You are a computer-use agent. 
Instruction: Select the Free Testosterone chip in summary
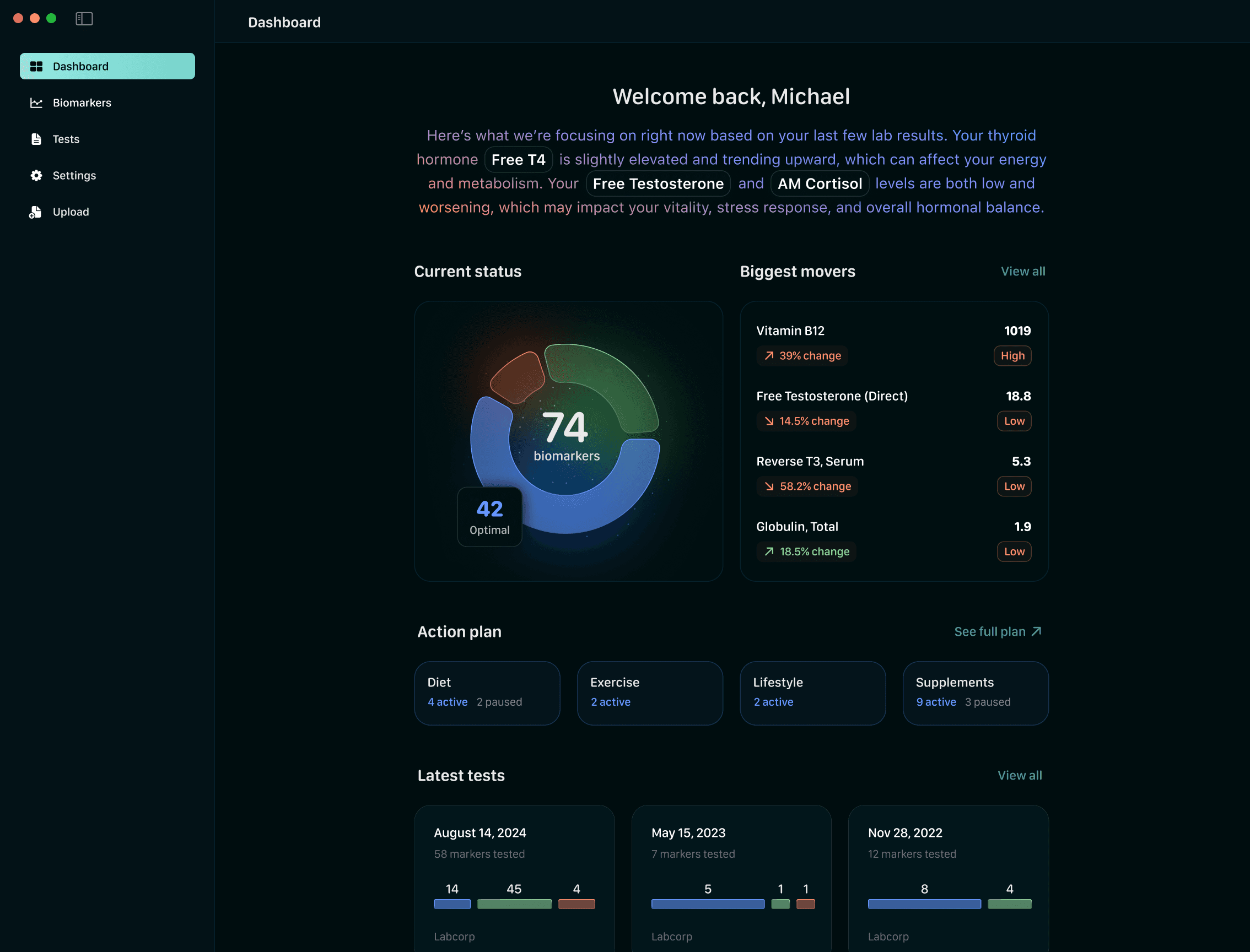(658, 183)
